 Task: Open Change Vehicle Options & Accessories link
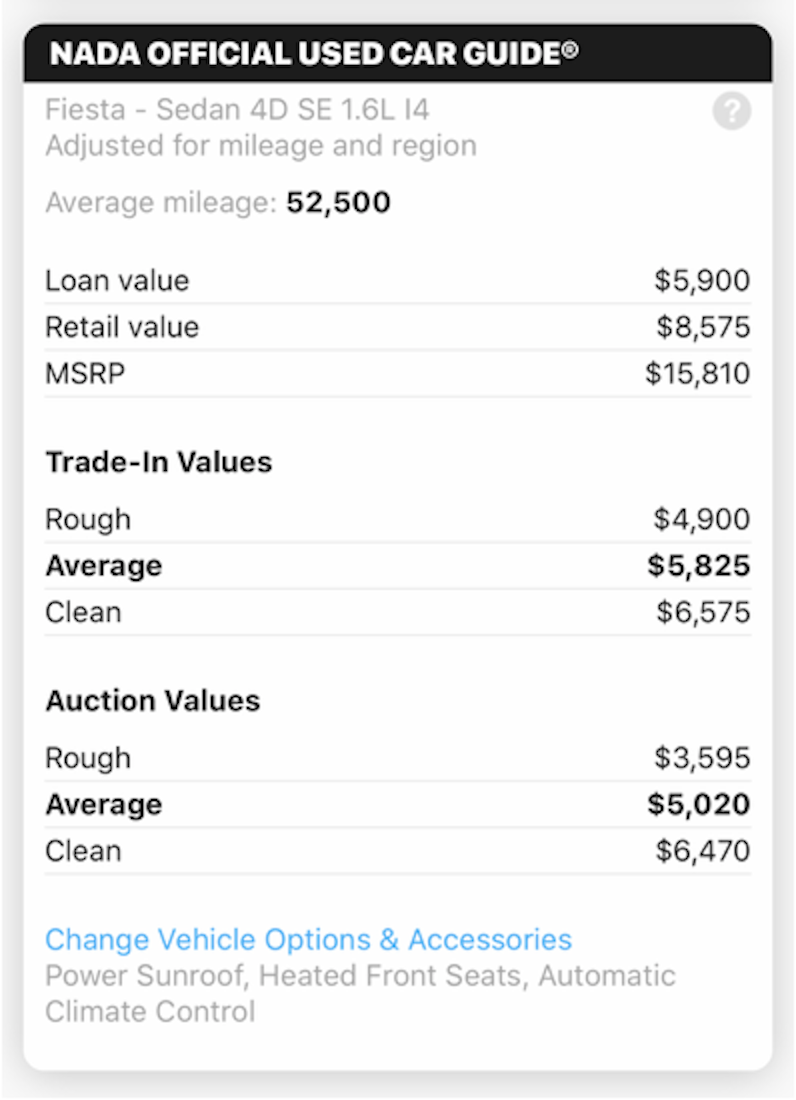coord(308,940)
